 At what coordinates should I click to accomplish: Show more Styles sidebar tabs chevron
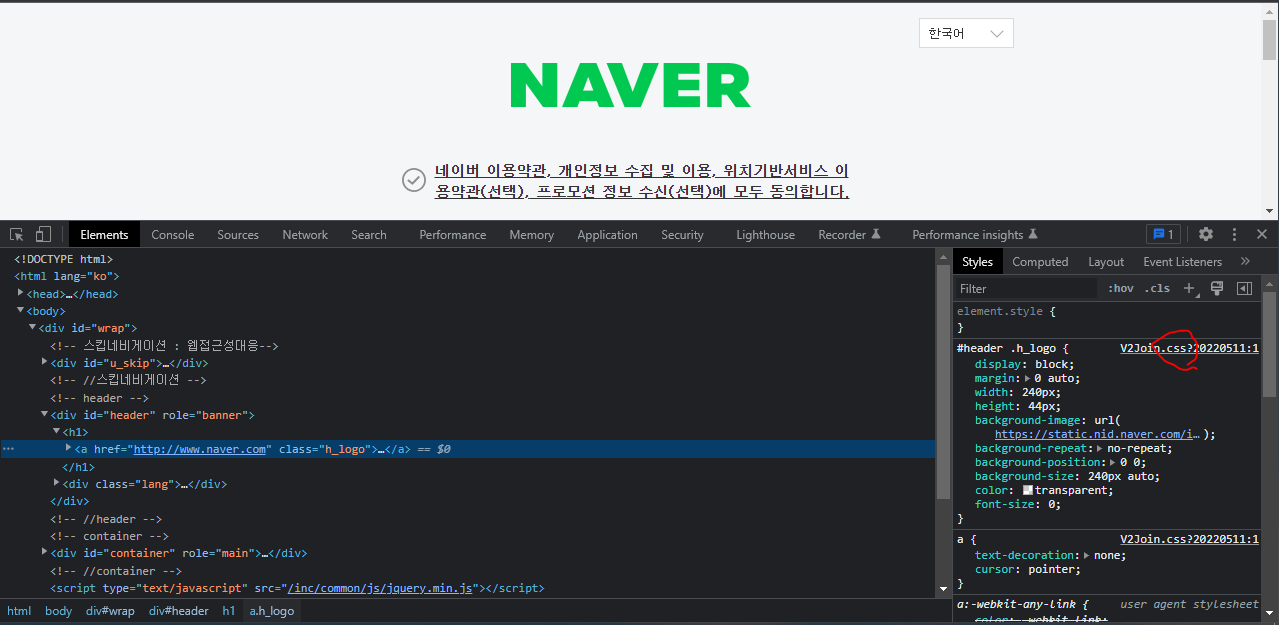pos(1245,261)
